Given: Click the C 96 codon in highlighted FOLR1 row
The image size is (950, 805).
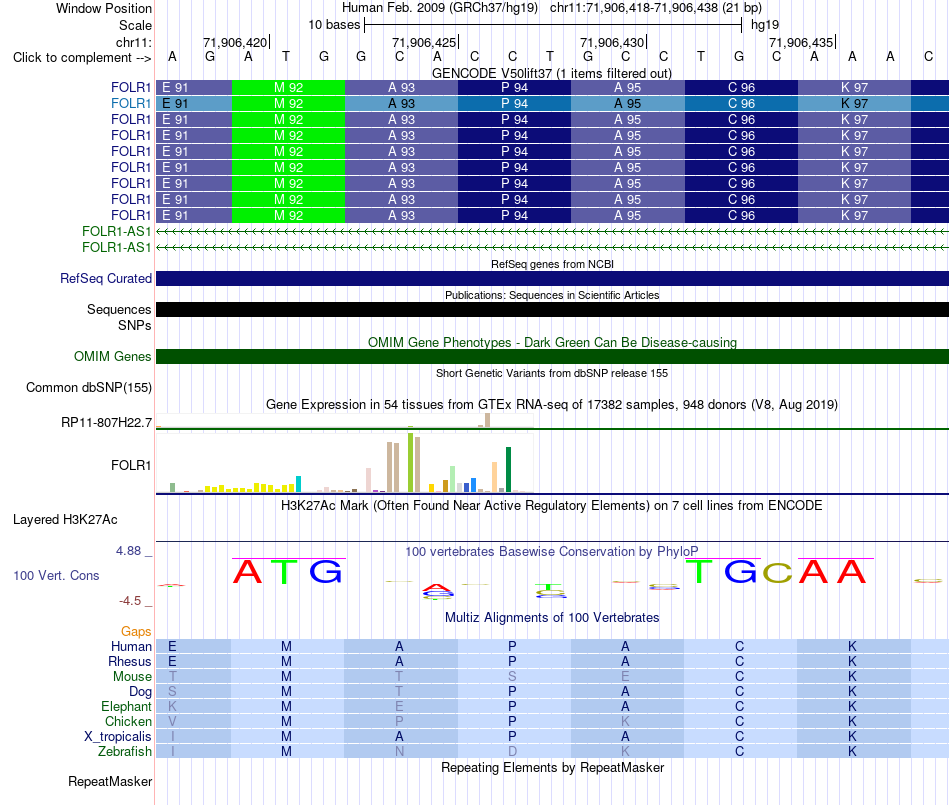Looking at the screenshot, I should 742,104.
